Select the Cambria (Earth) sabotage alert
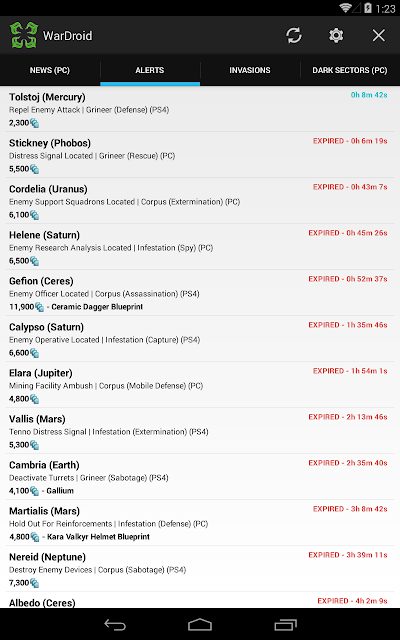This screenshot has width=400, height=640. click(200, 477)
